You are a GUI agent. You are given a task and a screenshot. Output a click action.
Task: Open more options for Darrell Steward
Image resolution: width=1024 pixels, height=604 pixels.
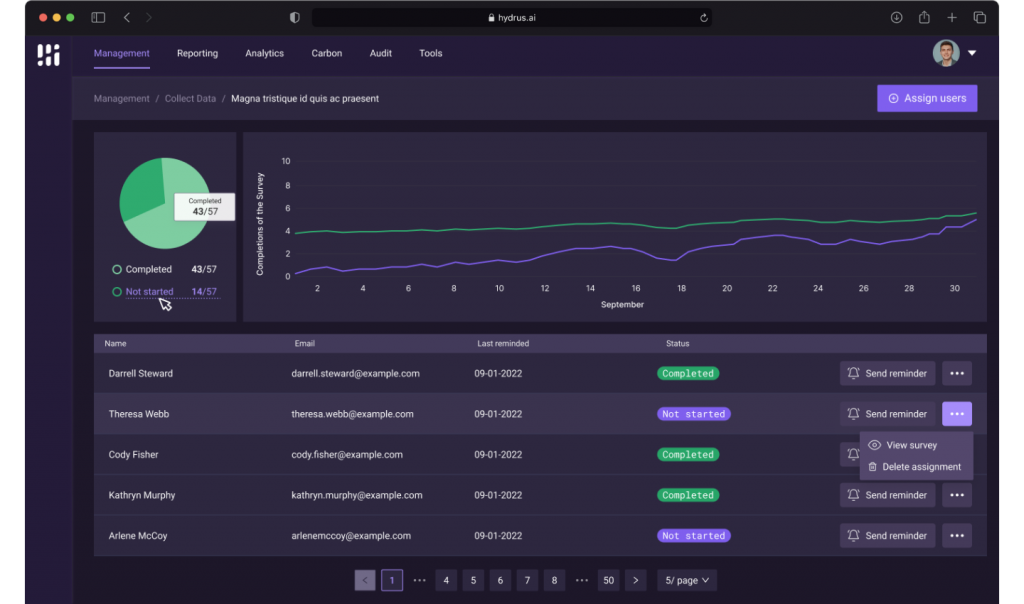[x=957, y=374]
